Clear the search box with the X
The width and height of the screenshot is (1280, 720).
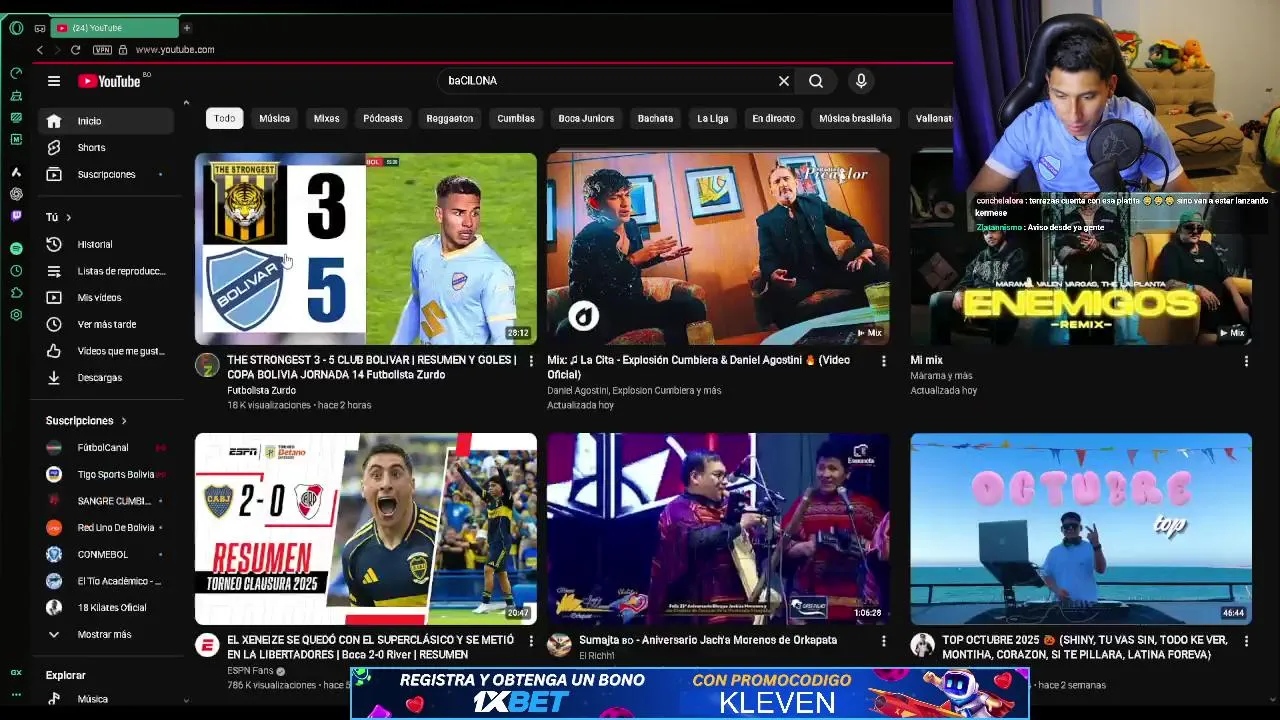[x=784, y=81]
